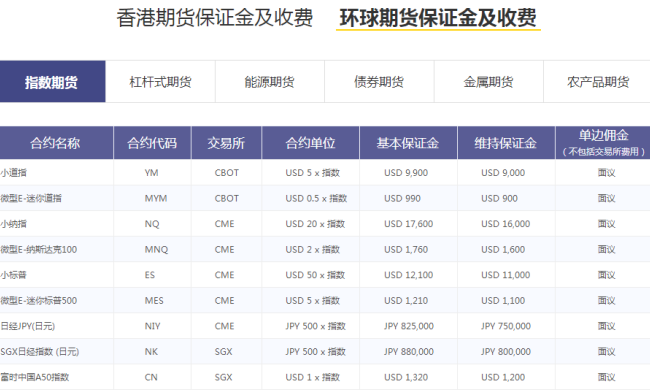The image size is (650, 392).
Task: Click contract code MNQ
Action: pos(156,250)
